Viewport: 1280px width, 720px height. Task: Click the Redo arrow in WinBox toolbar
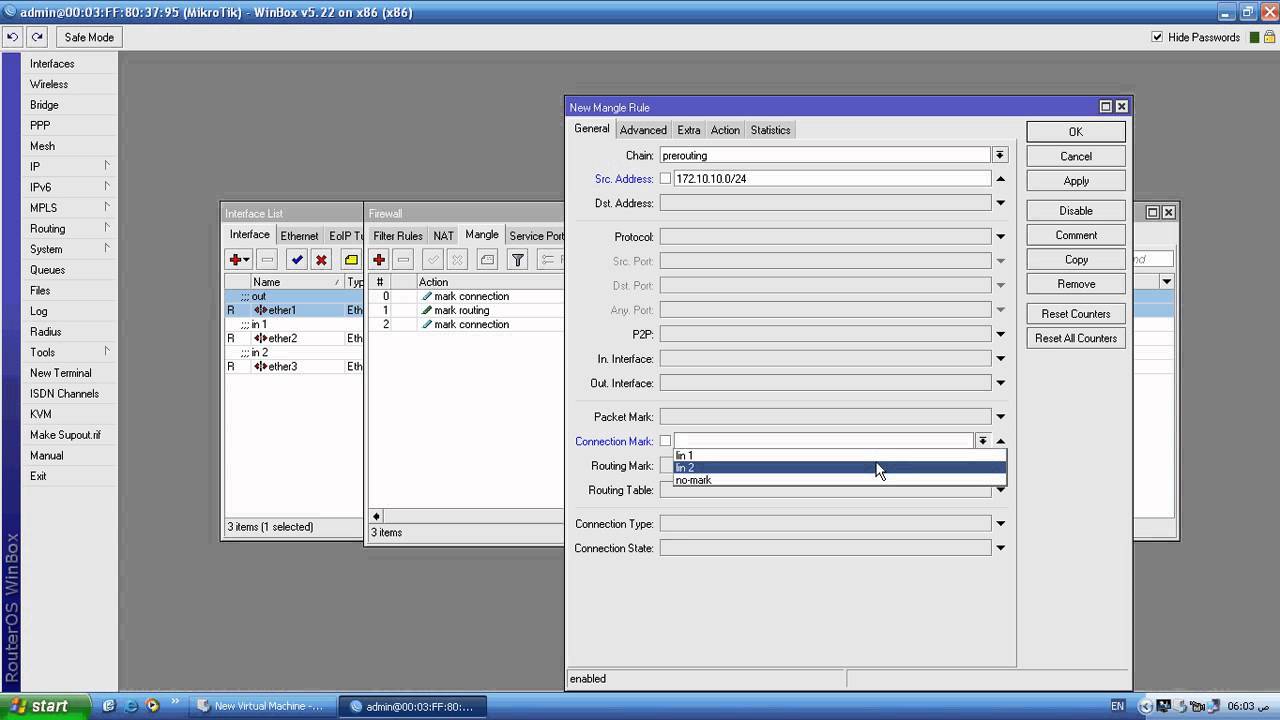[x=37, y=37]
